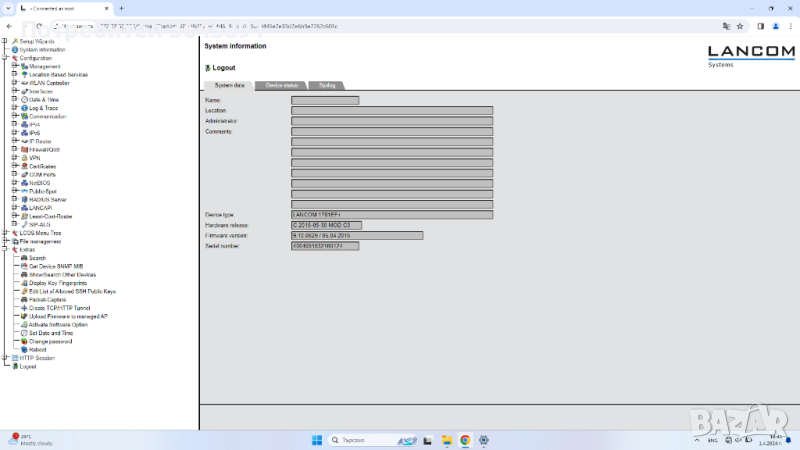Click the Name field

click(325, 101)
